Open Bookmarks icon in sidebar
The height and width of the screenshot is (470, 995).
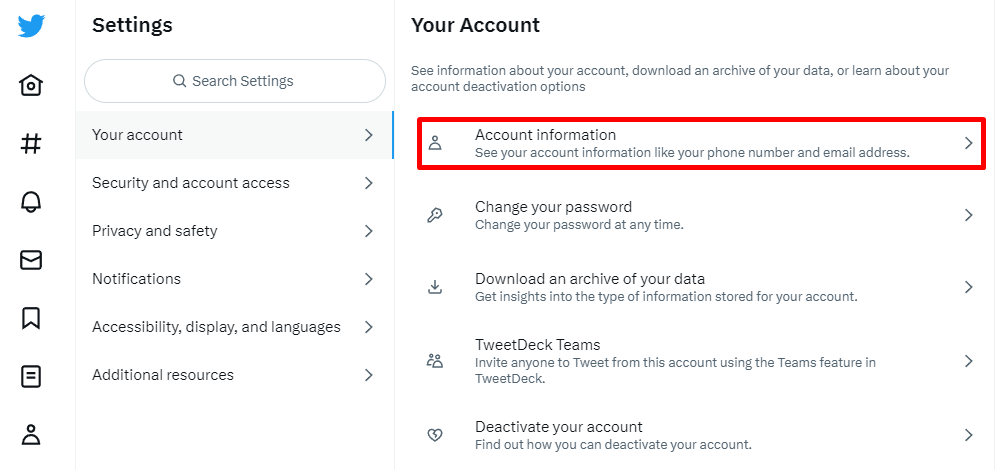pos(31,318)
